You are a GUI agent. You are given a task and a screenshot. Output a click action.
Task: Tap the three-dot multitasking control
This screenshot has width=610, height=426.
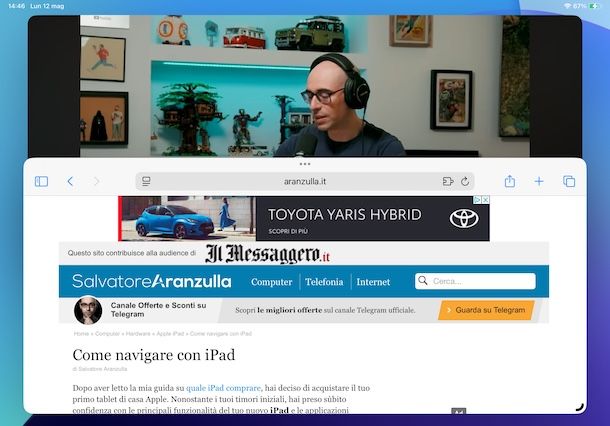pos(305,163)
